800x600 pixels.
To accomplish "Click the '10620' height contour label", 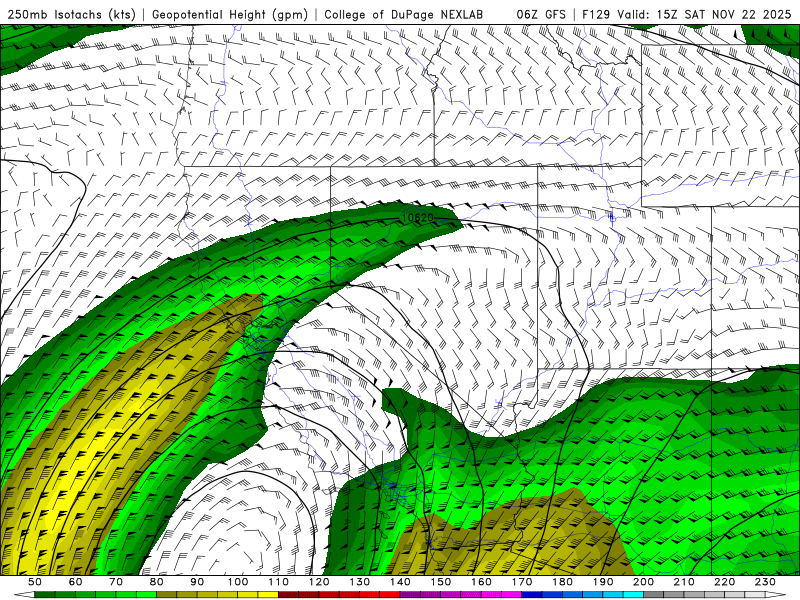I will point(417,218).
